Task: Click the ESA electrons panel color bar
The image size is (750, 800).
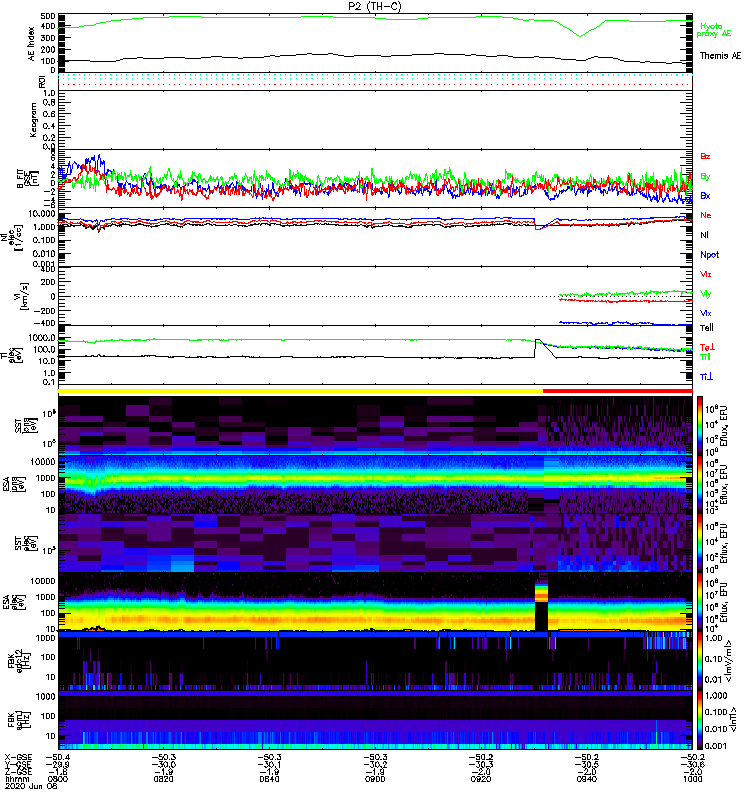Action: pyautogui.click(x=700, y=602)
